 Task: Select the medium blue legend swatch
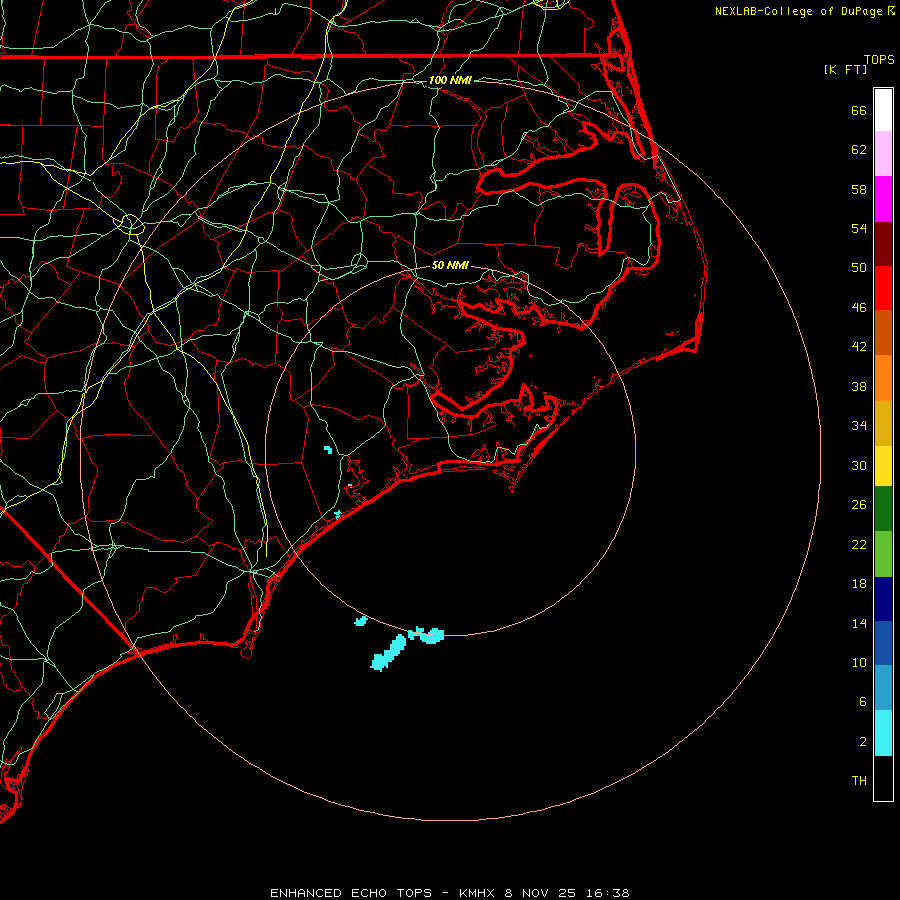point(883,643)
